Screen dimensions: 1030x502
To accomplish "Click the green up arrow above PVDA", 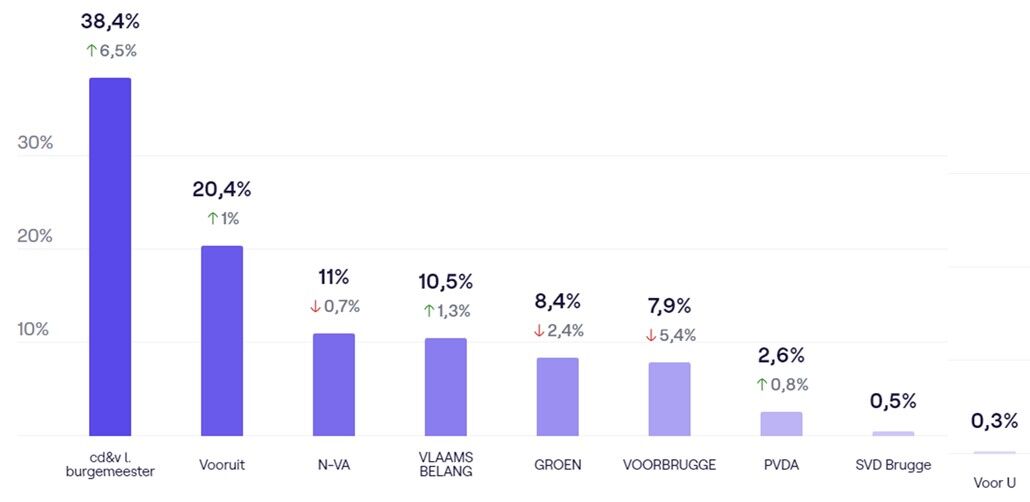I will 763,384.
